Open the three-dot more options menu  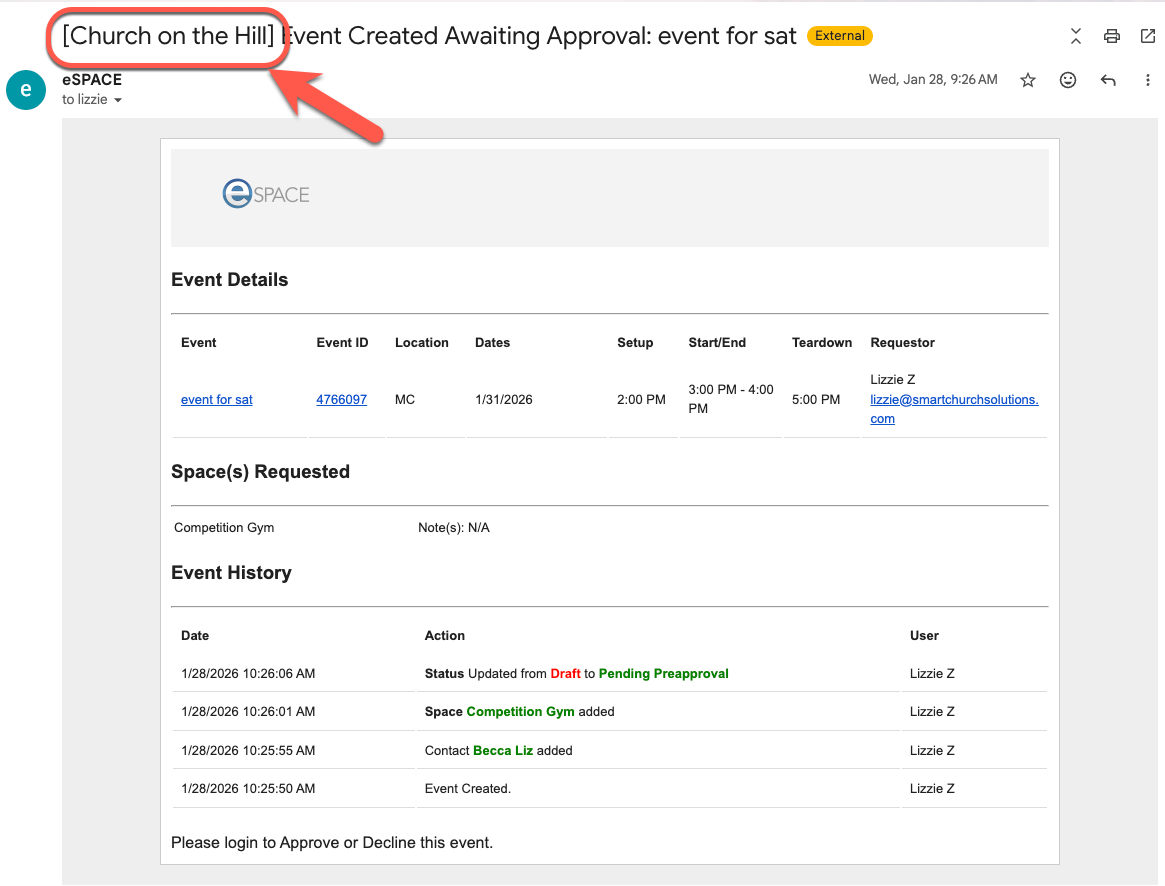point(1147,80)
